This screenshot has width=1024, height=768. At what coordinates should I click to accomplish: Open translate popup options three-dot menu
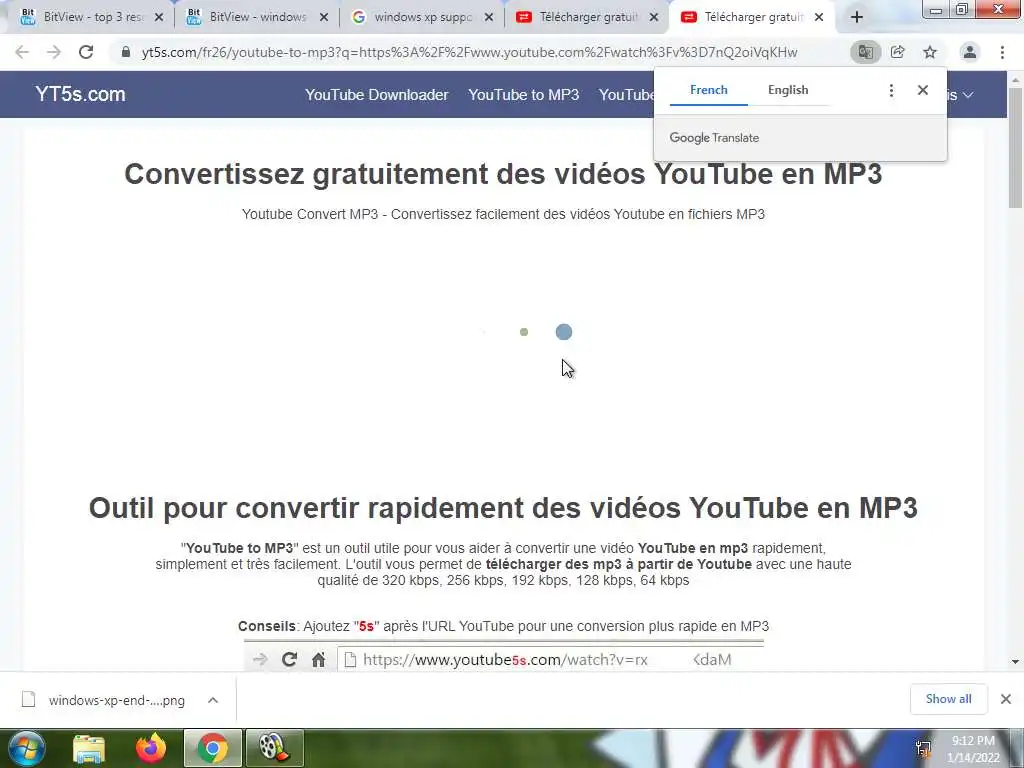891,90
